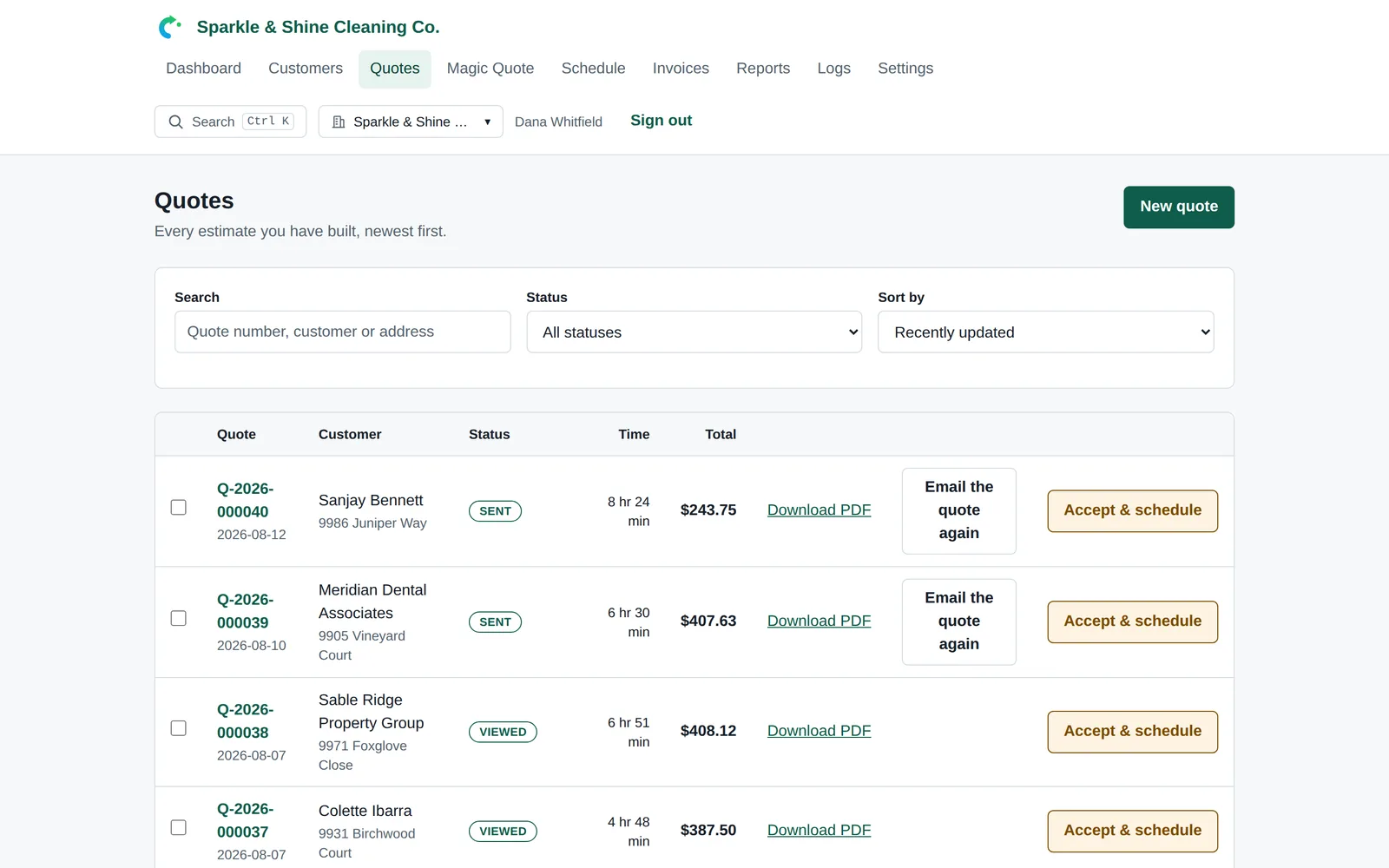The width and height of the screenshot is (1389, 868).
Task: Click address 9971 Foxglove Close
Action: (x=363, y=755)
